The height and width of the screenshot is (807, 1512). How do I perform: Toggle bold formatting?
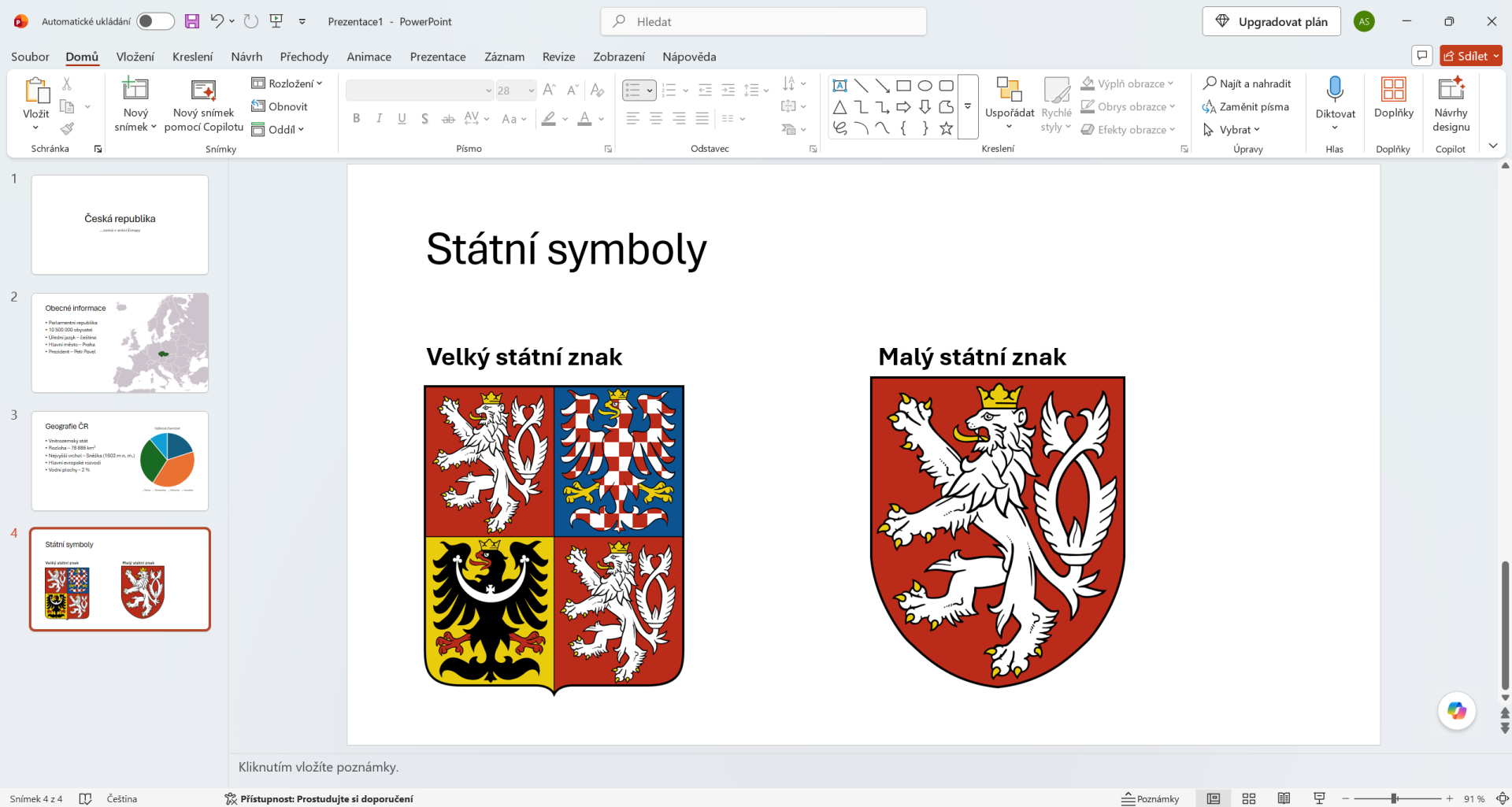(357, 119)
